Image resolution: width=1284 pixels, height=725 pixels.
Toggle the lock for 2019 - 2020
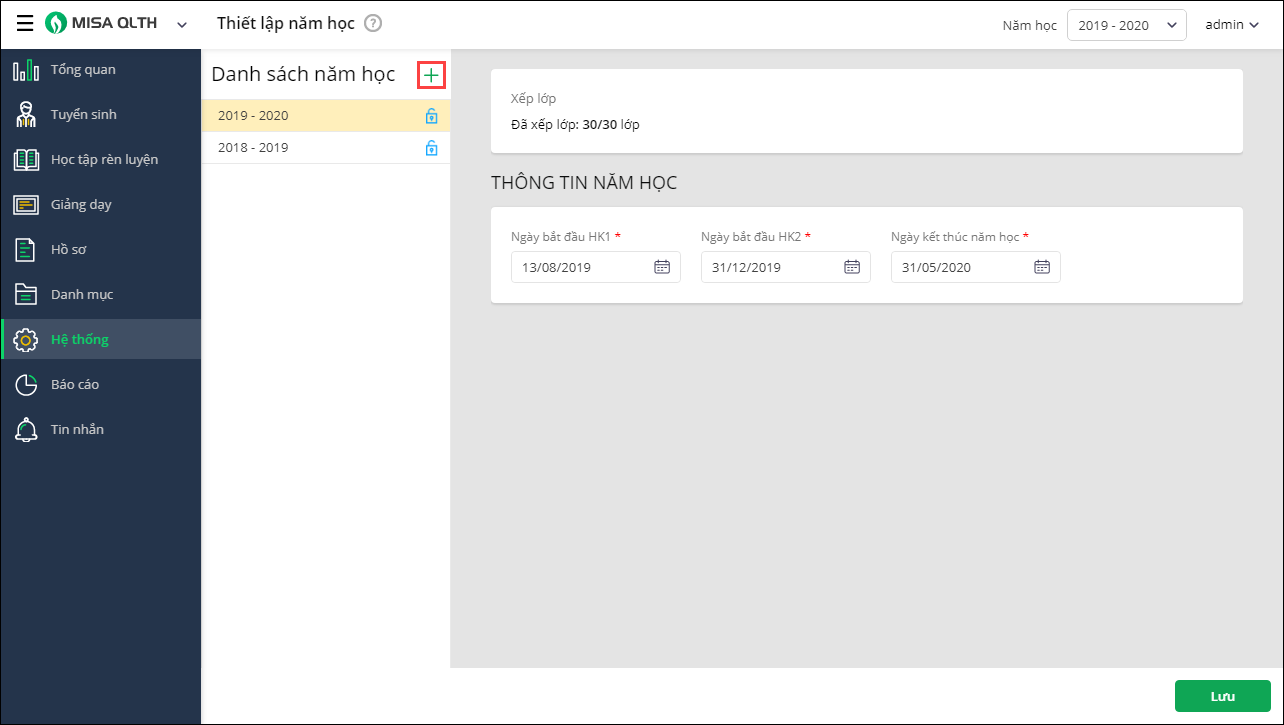431,116
